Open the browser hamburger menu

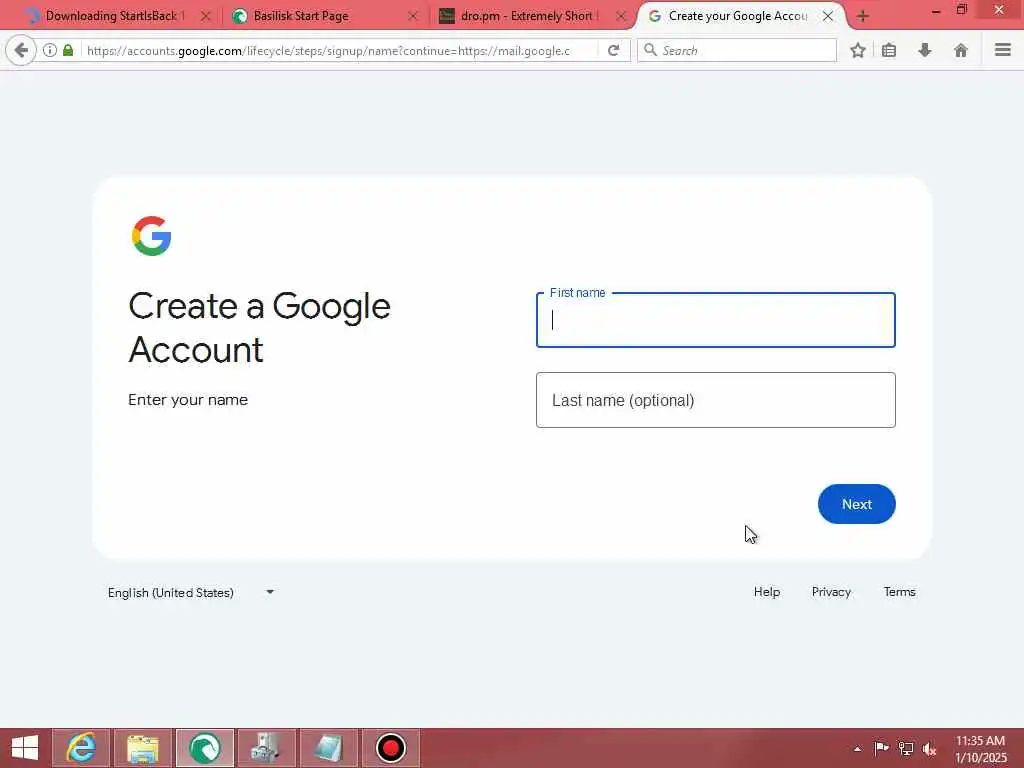[1003, 50]
